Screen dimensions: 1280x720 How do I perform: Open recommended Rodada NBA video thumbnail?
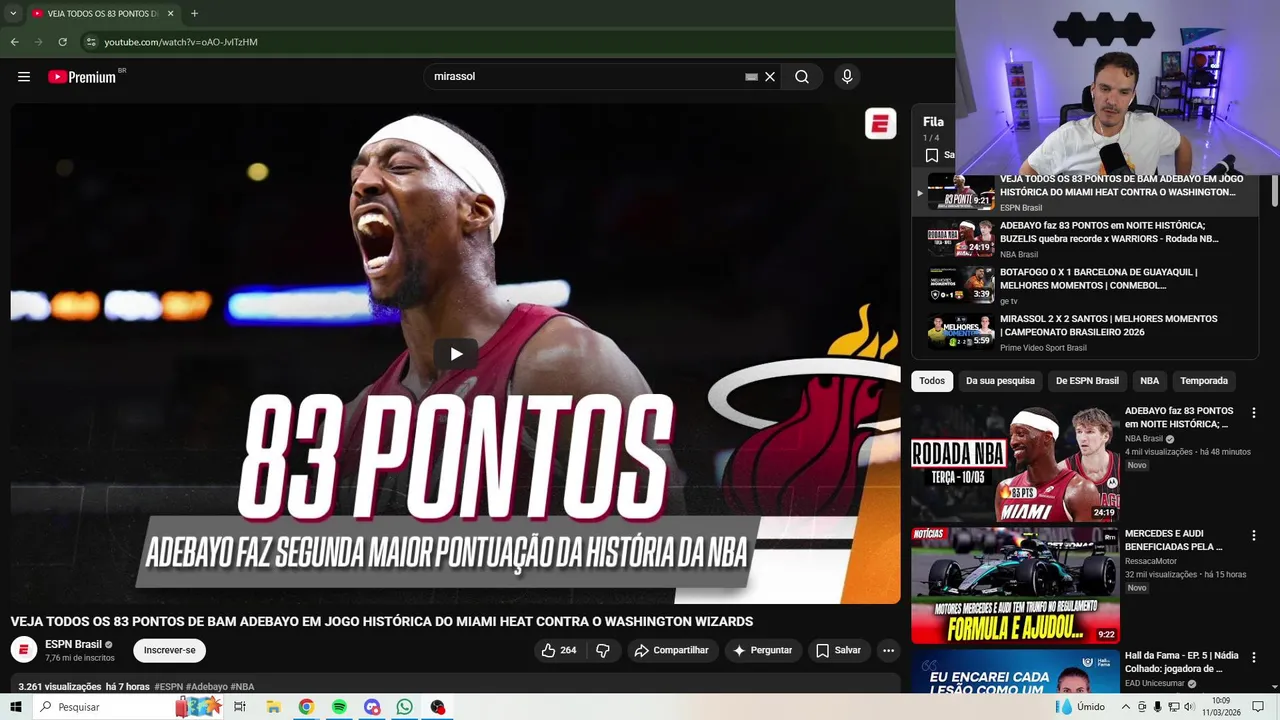[x=1015, y=463]
